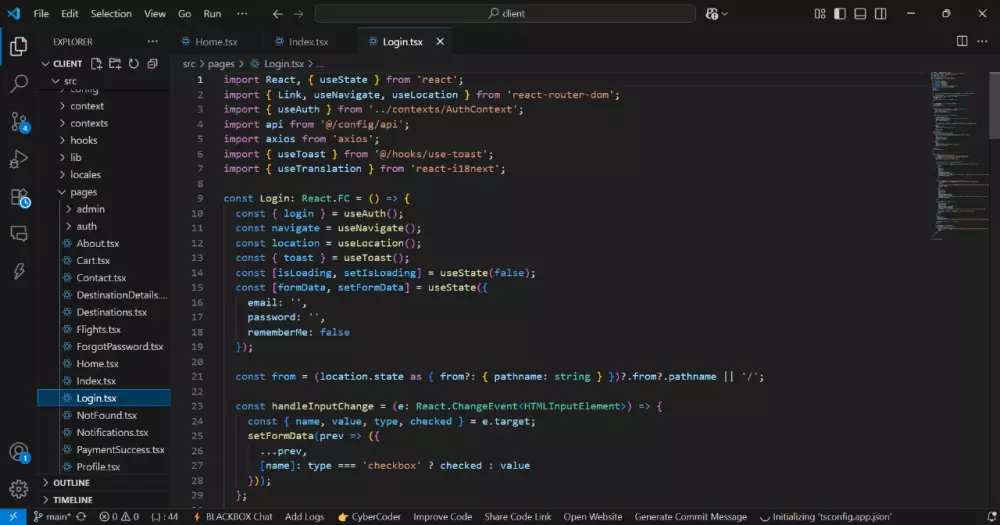Expand the admin folder
The height and width of the screenshot is (525, 1000).
pos(90,209)
